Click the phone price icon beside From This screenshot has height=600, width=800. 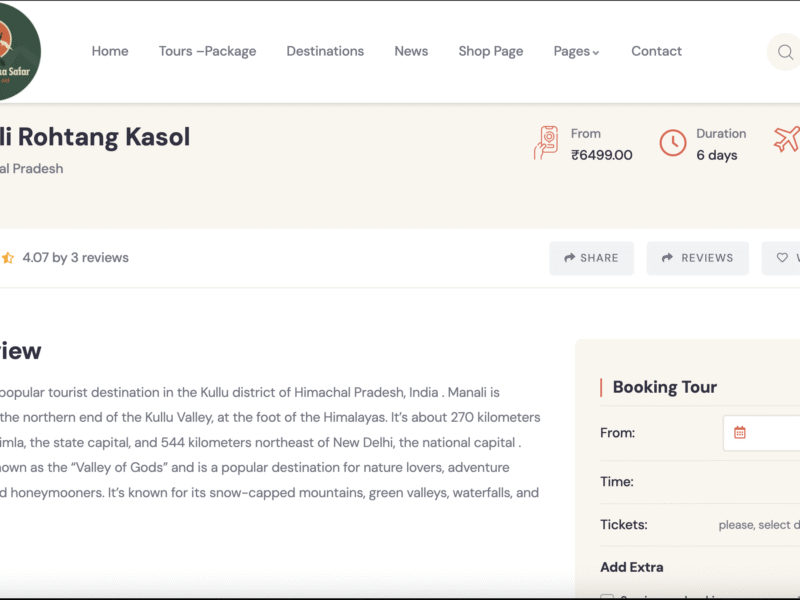(546, 143)
